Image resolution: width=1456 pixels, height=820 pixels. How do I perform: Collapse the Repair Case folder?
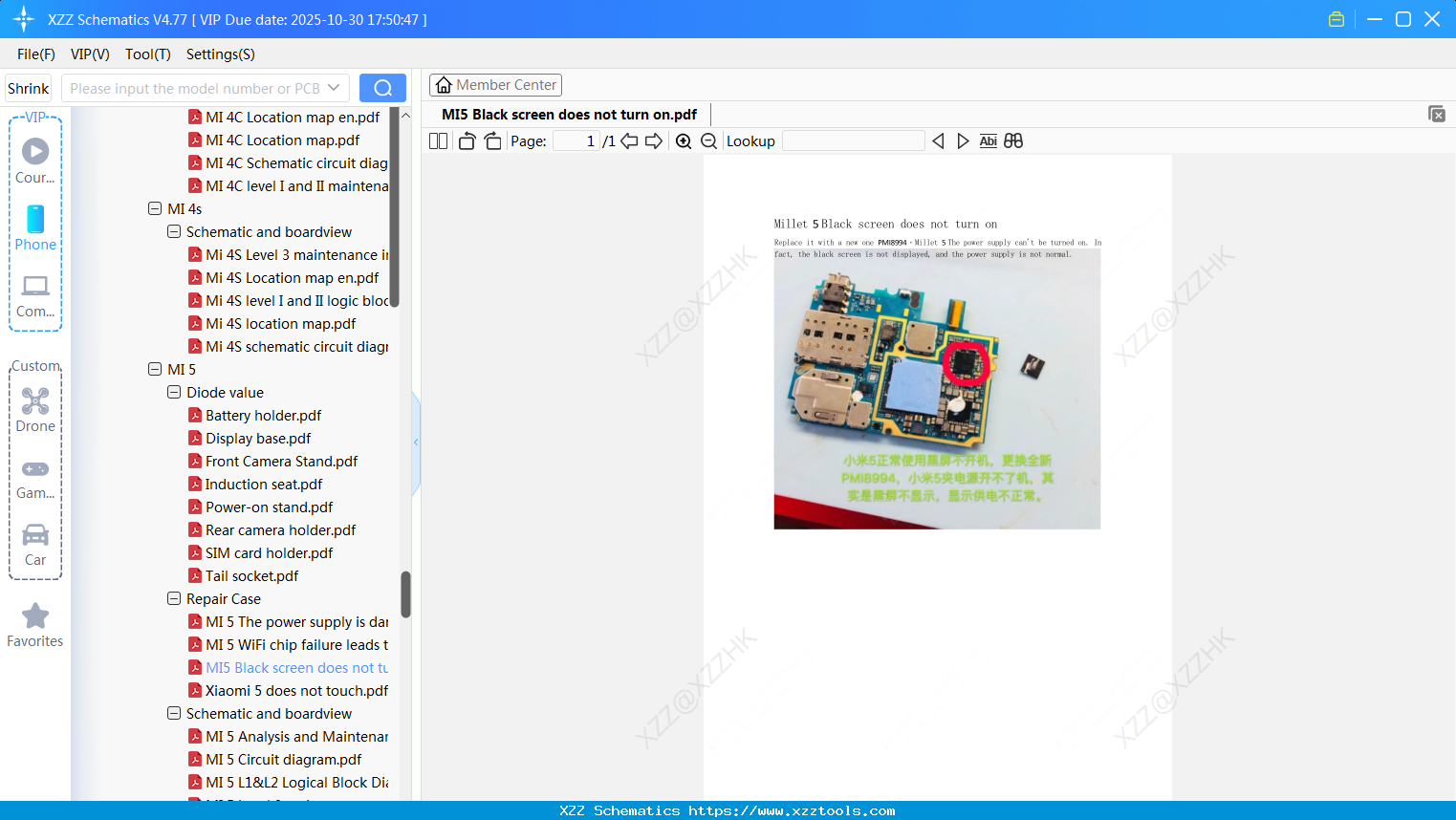tap(174, 598)
